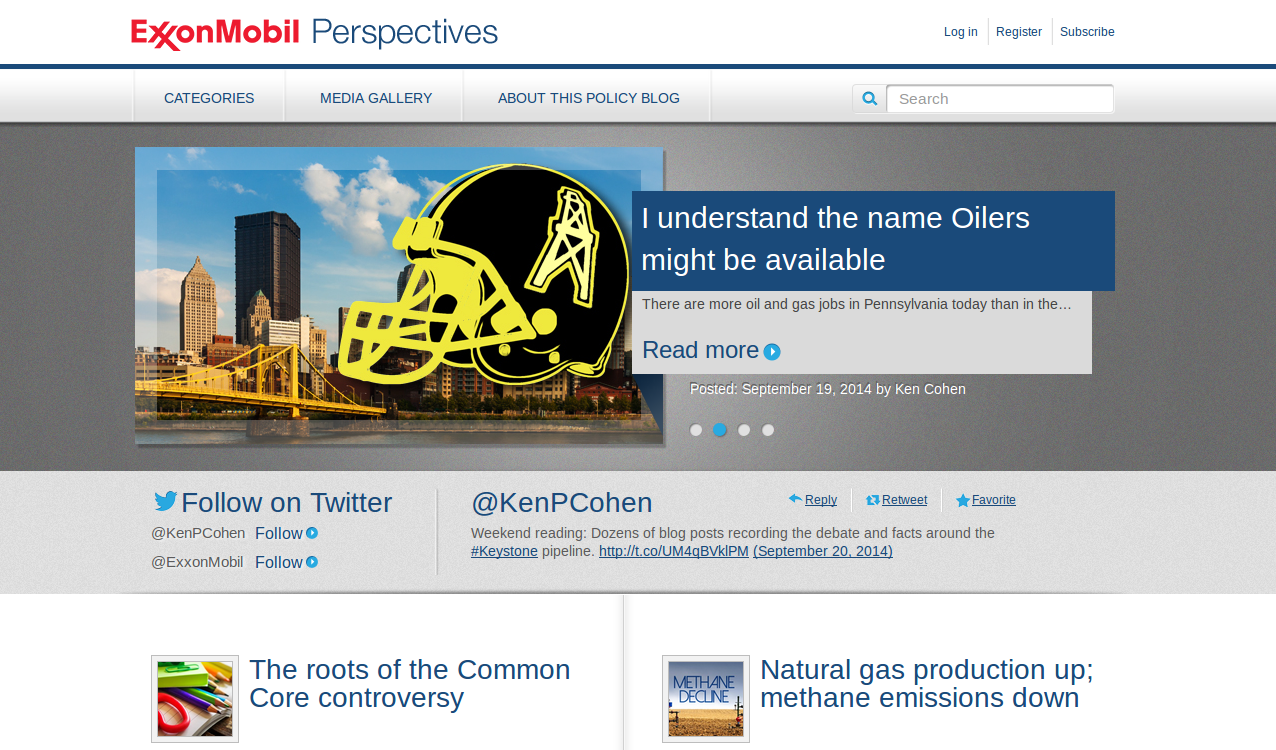Follow @KenPCohen on Twitter
The width and height of the screenshot is (1276, 750).
278,533
